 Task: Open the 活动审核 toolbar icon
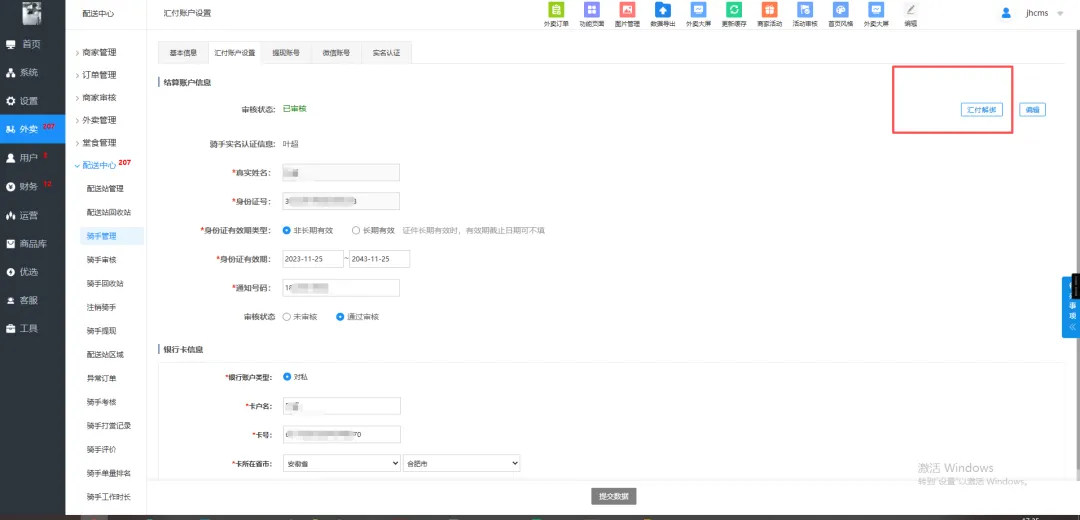point(804,11)
